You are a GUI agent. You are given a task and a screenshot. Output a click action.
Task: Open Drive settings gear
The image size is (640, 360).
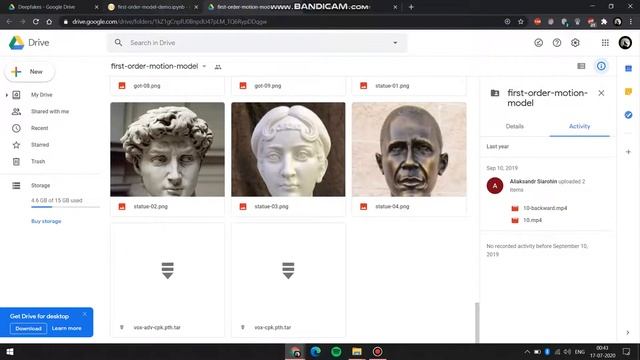tap(575, 43)
